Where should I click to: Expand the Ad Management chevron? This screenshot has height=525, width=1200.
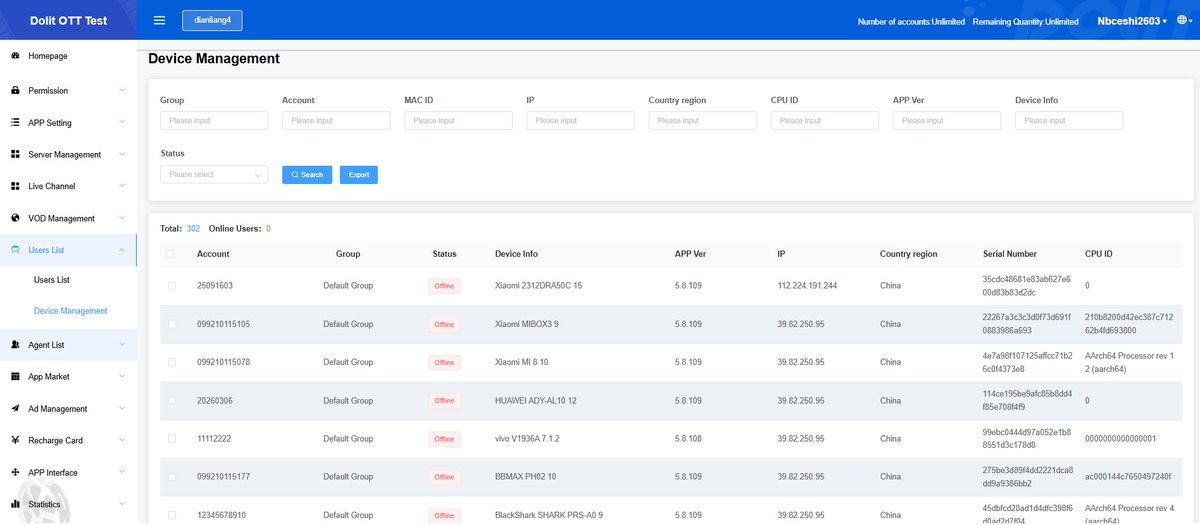click(122, 409)
